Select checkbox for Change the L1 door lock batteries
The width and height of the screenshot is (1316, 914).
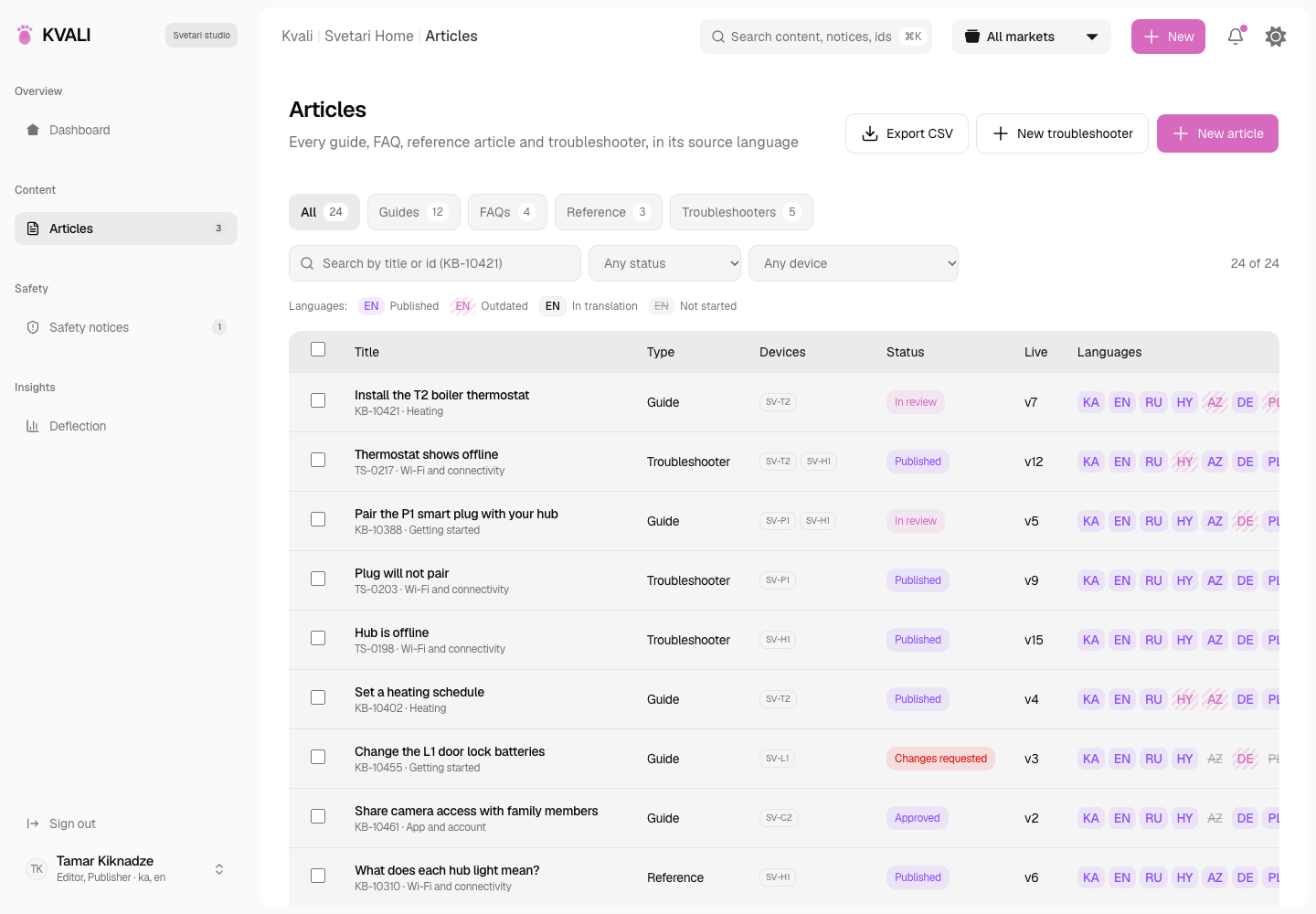(x=318, y=757)
